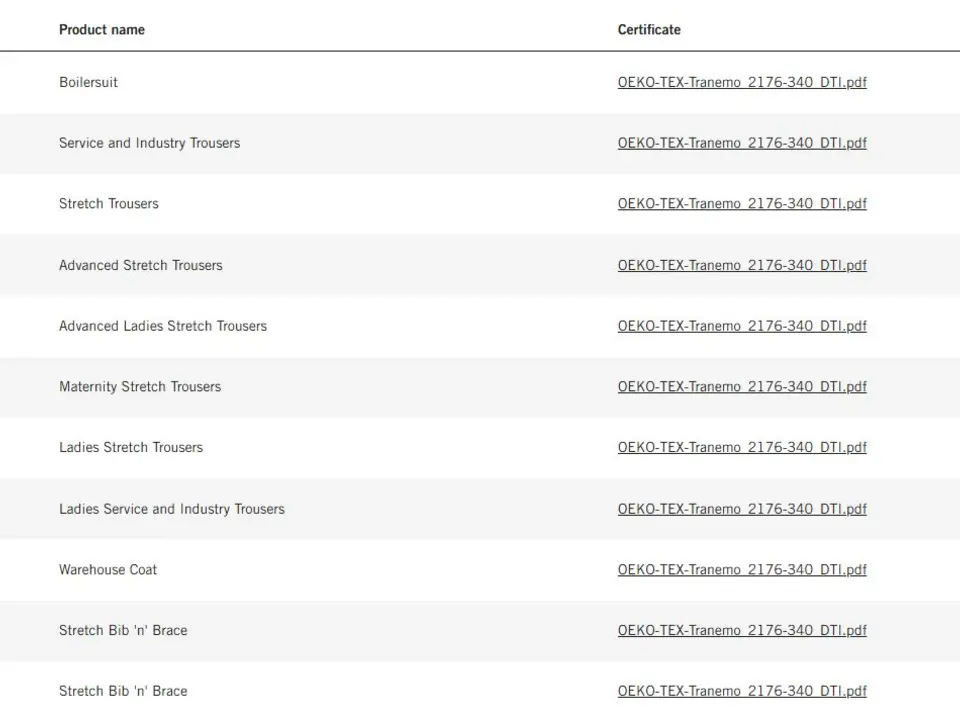Open the Warehouse Coat certificate PDF link
Viewport: 960px width, 720px height.
(742, 569)
